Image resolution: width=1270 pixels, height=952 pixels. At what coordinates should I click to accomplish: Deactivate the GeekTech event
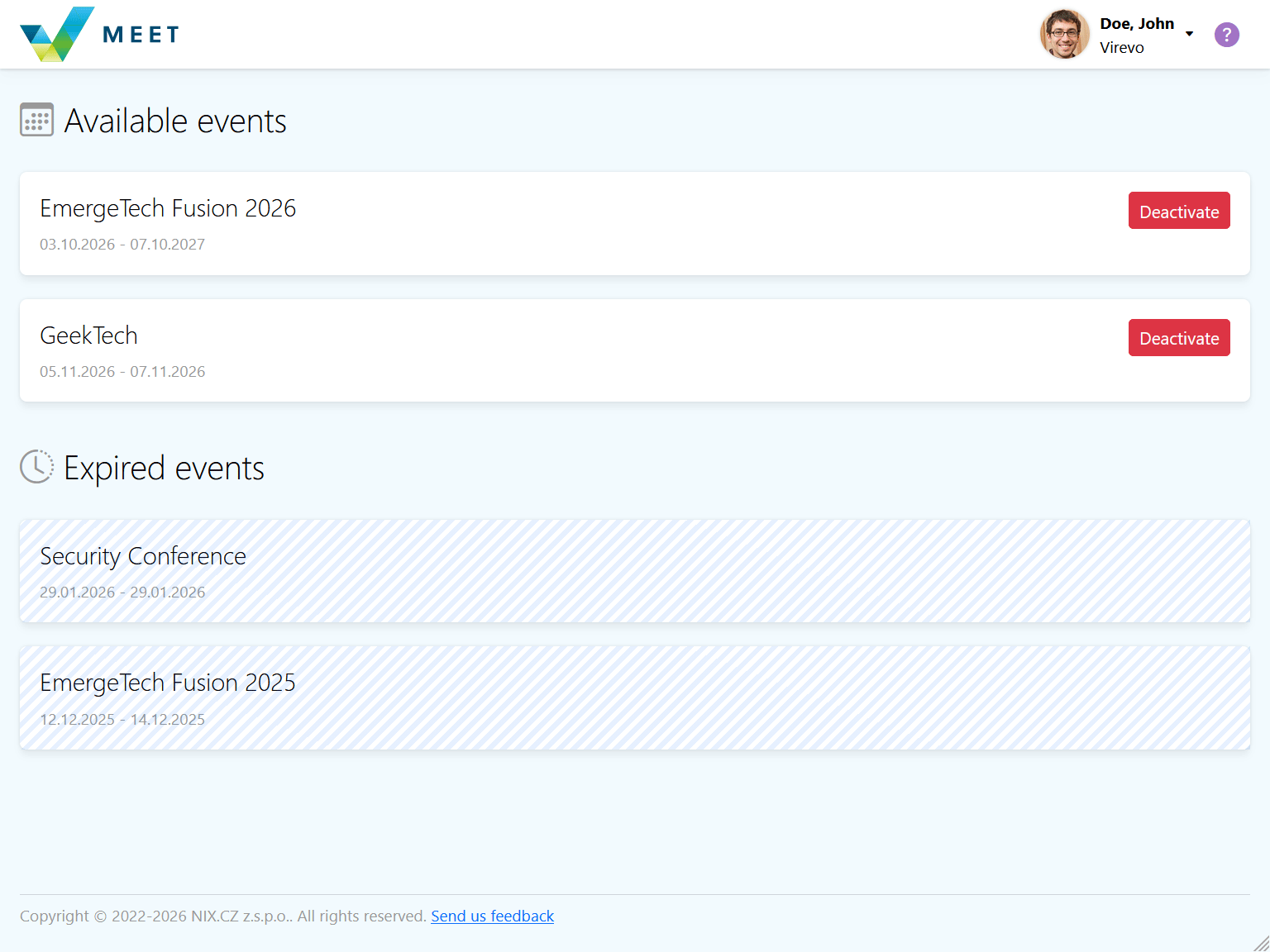coord(1178,338)
